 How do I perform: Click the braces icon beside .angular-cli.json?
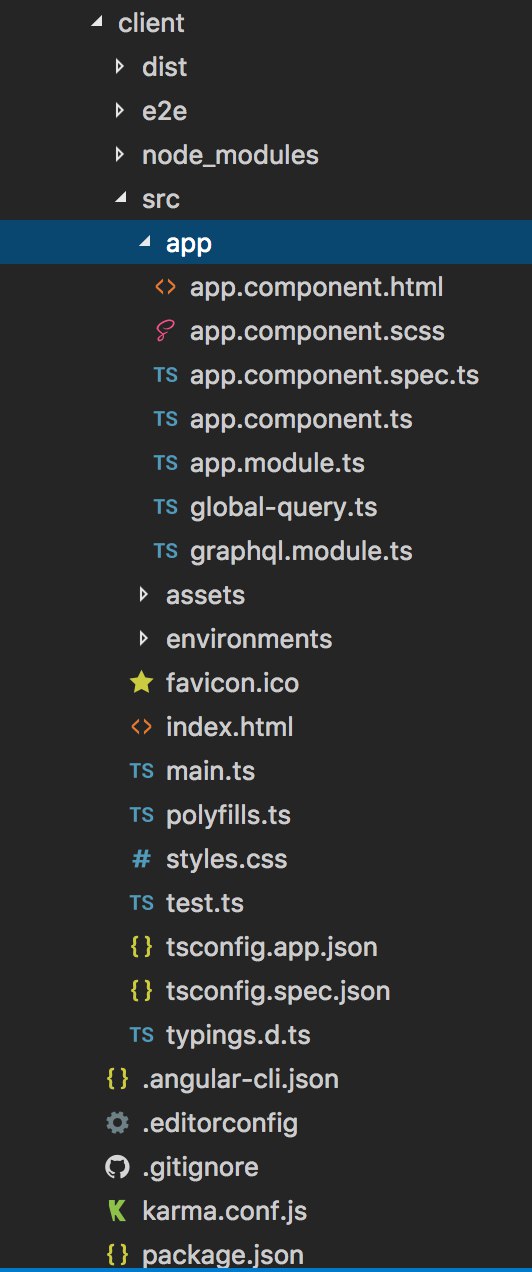pos(117,1080)
